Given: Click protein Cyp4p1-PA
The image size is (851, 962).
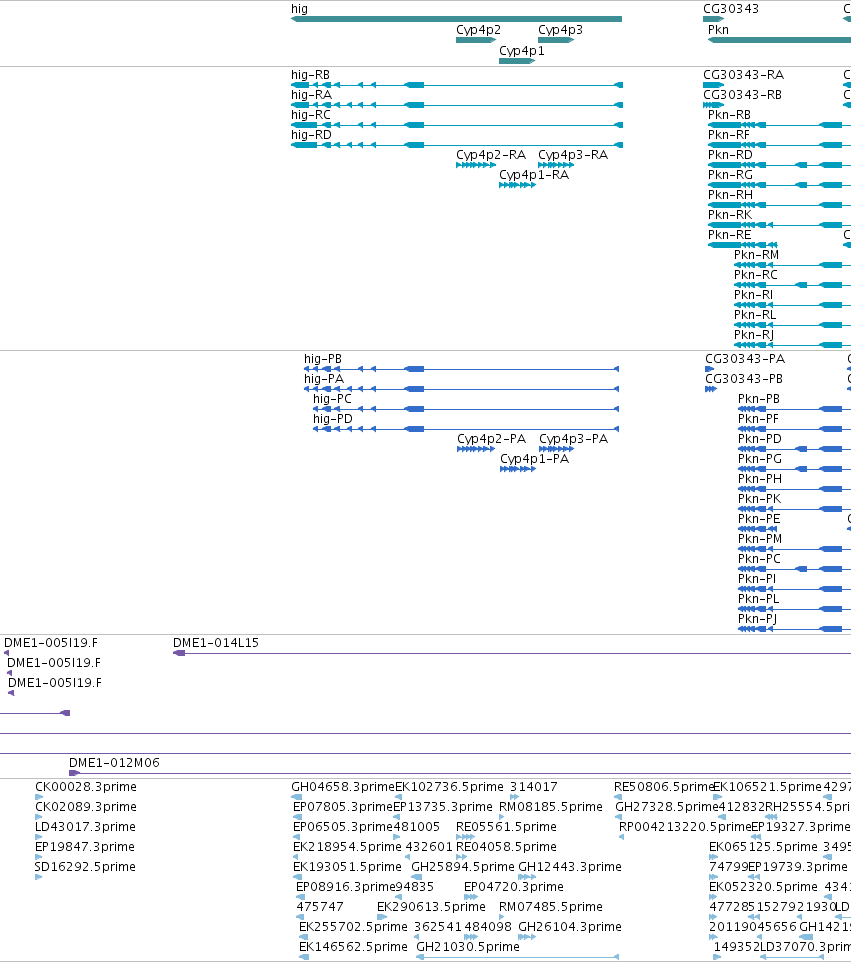Looking at the screenshot, I should [x=534, y=459].
